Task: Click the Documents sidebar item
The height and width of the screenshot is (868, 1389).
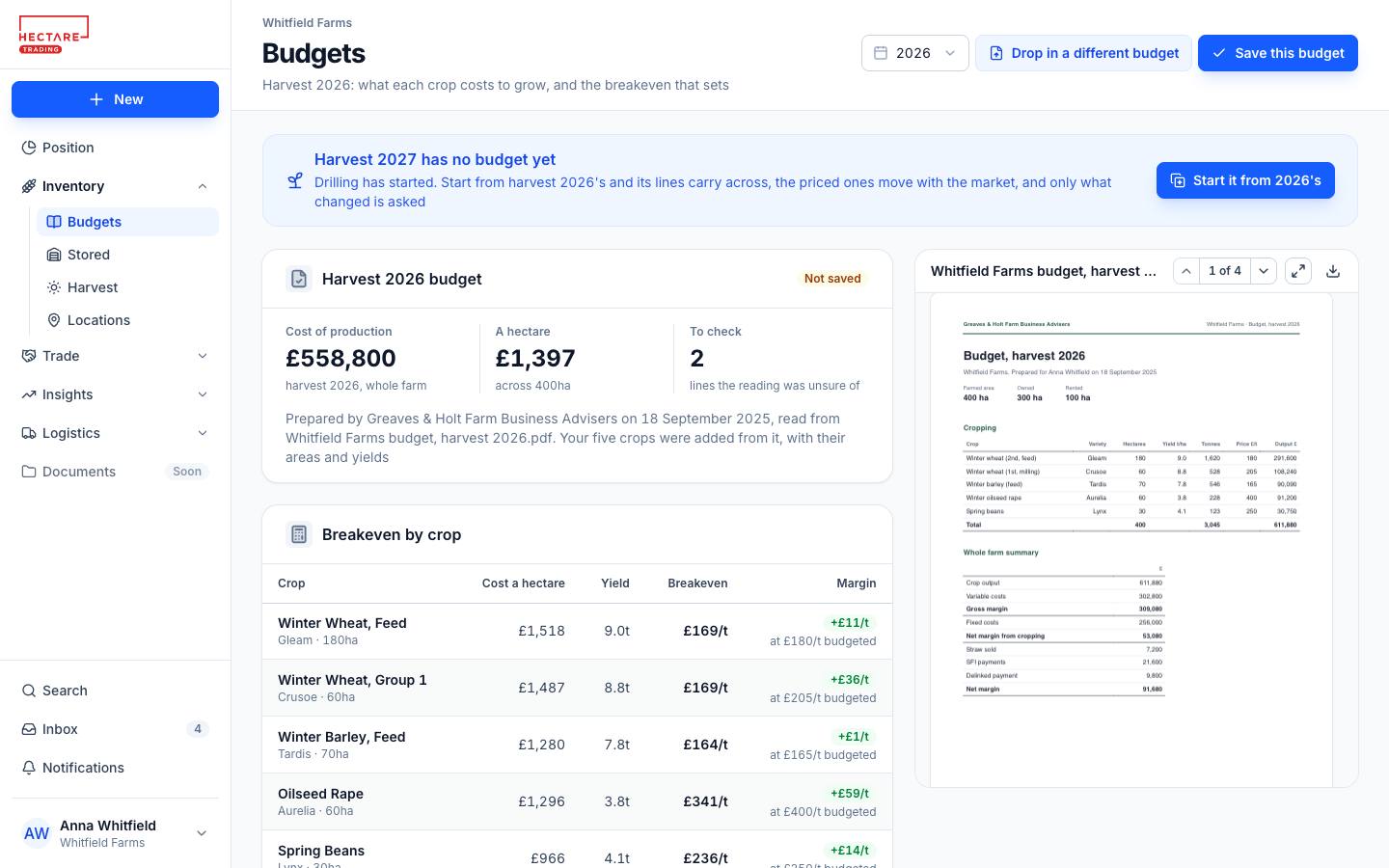Action: coord(115,472)
